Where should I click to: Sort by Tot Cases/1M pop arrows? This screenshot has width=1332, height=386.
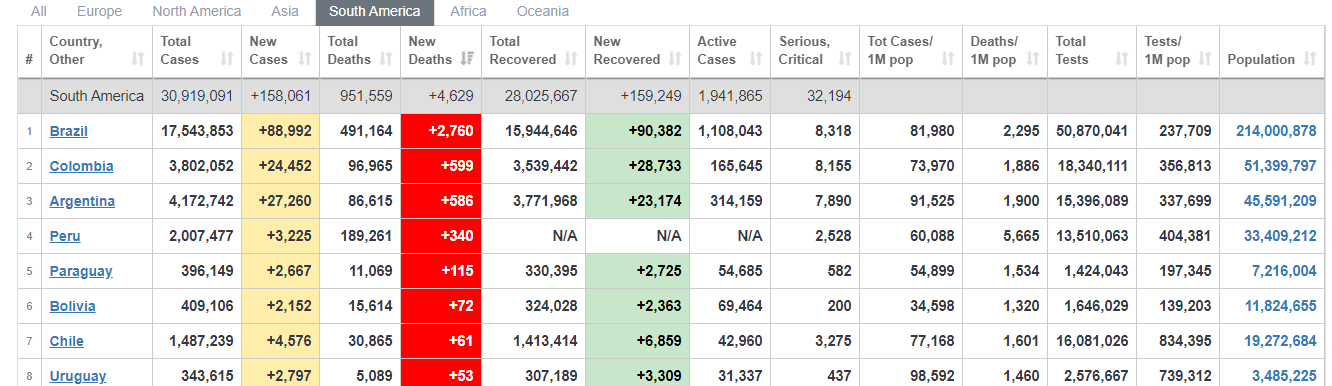tap(948, 59)
